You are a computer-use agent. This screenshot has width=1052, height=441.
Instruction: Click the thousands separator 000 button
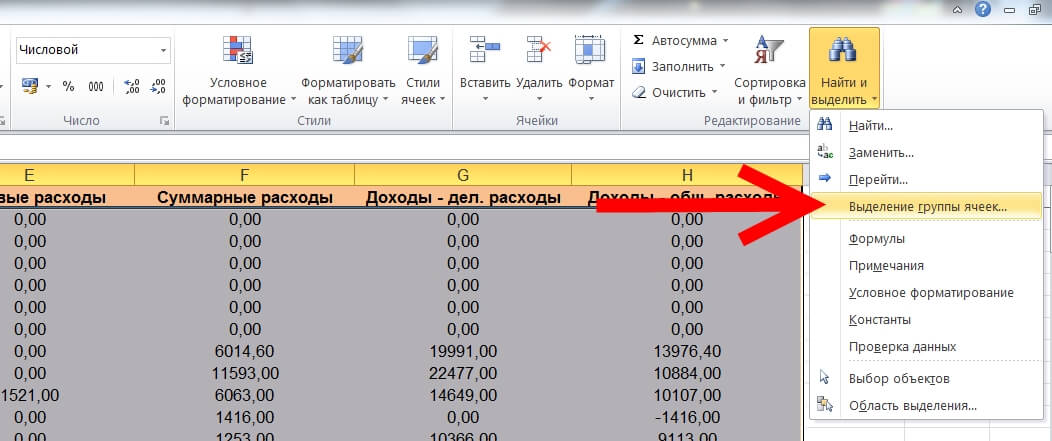[96, 87]
